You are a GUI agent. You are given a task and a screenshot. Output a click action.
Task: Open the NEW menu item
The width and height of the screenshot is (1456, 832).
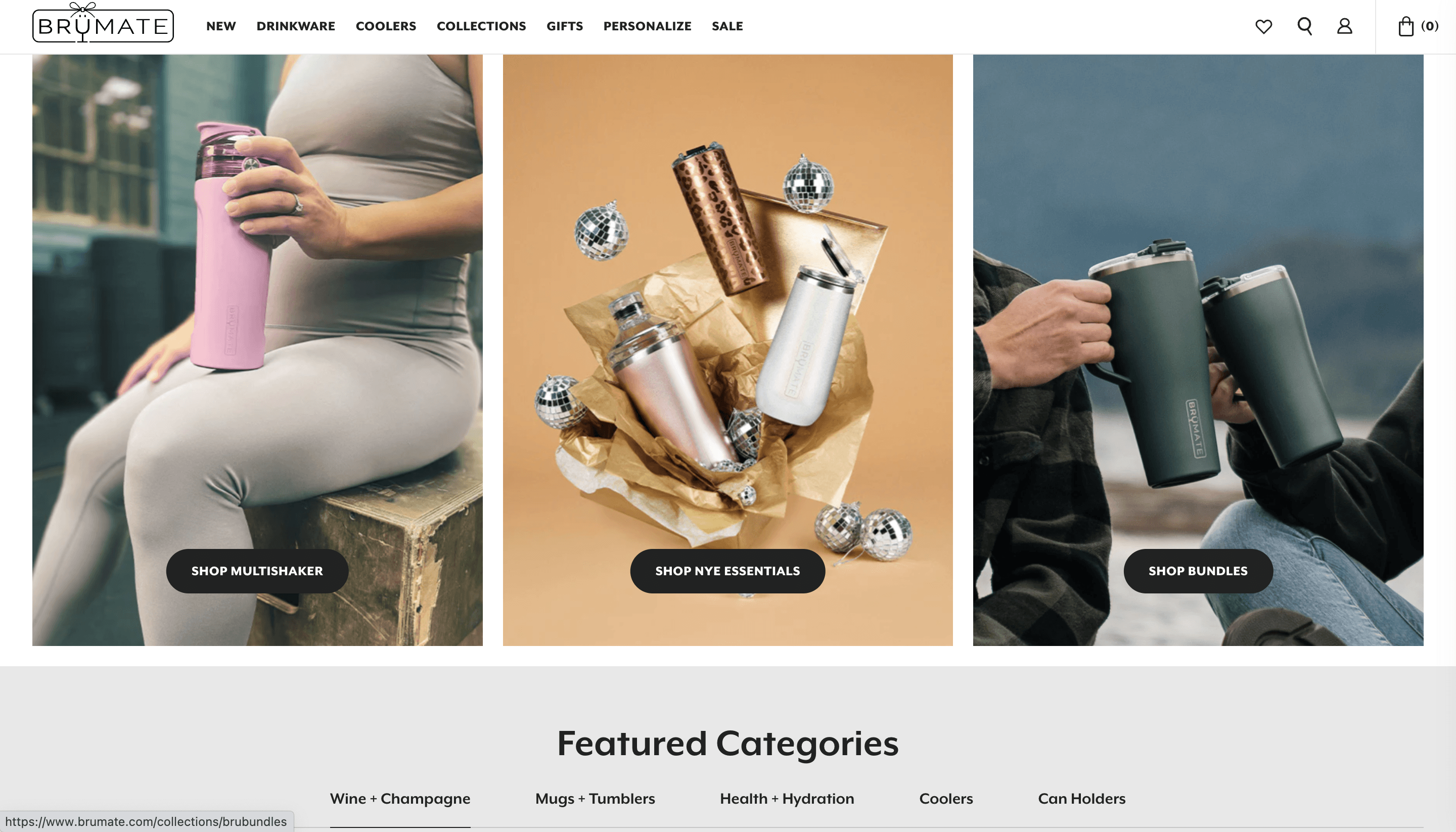(221, 26)
